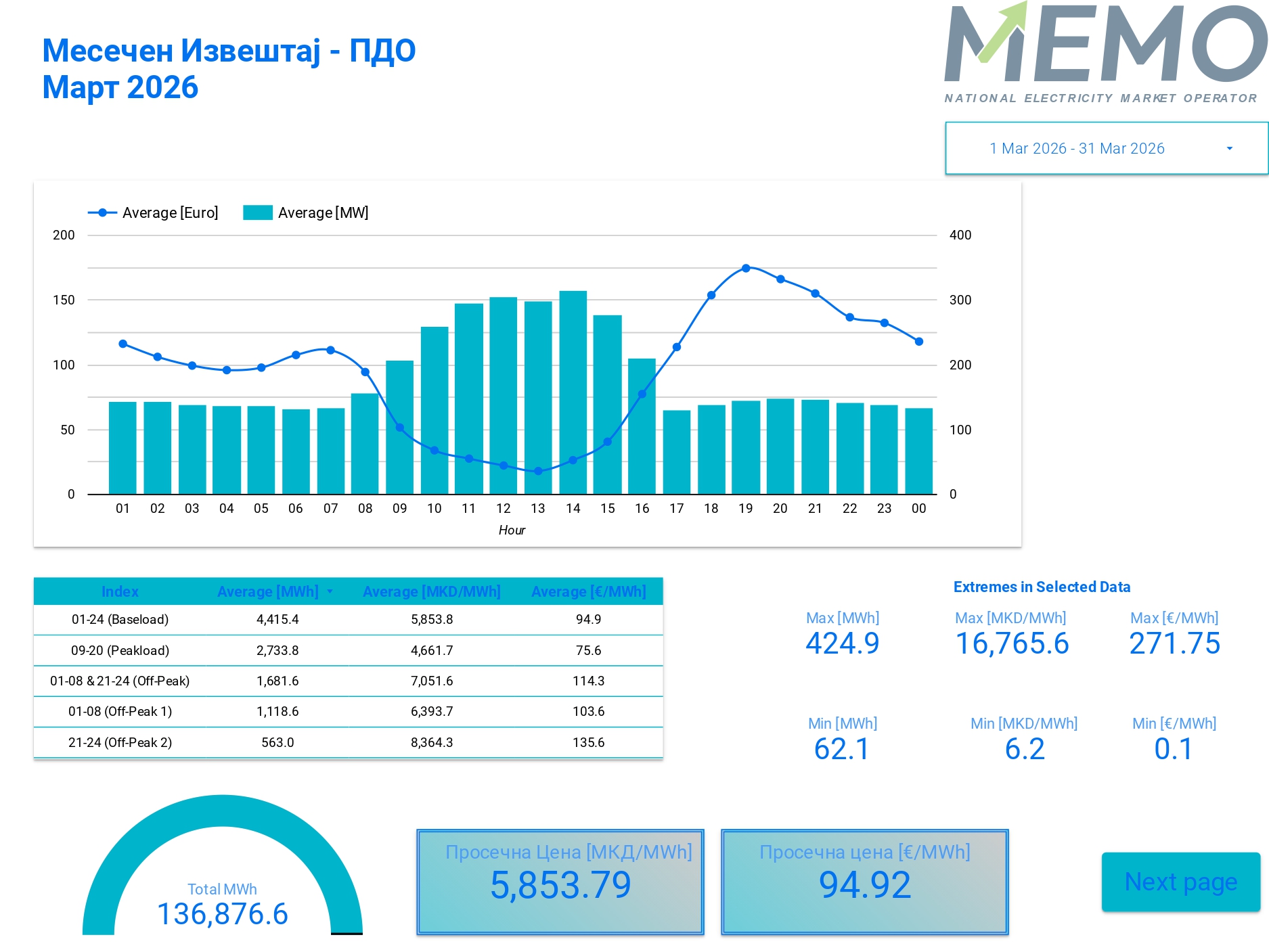Click the Average [MW] teal legend swatch
Viewport: 1269px width, 952px height.
pos(257,213)
